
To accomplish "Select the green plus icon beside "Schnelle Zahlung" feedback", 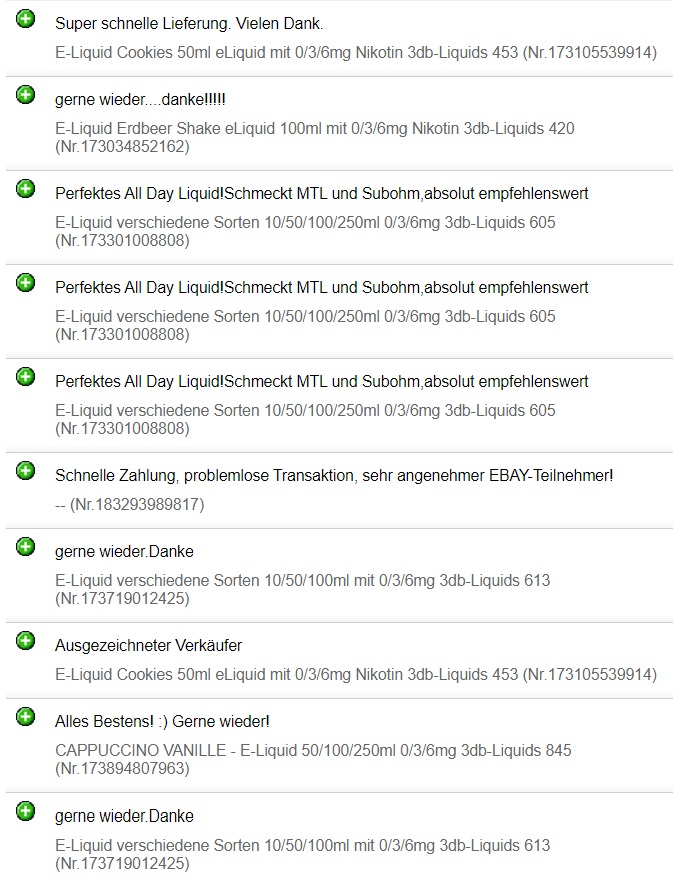I will (26, 471).
